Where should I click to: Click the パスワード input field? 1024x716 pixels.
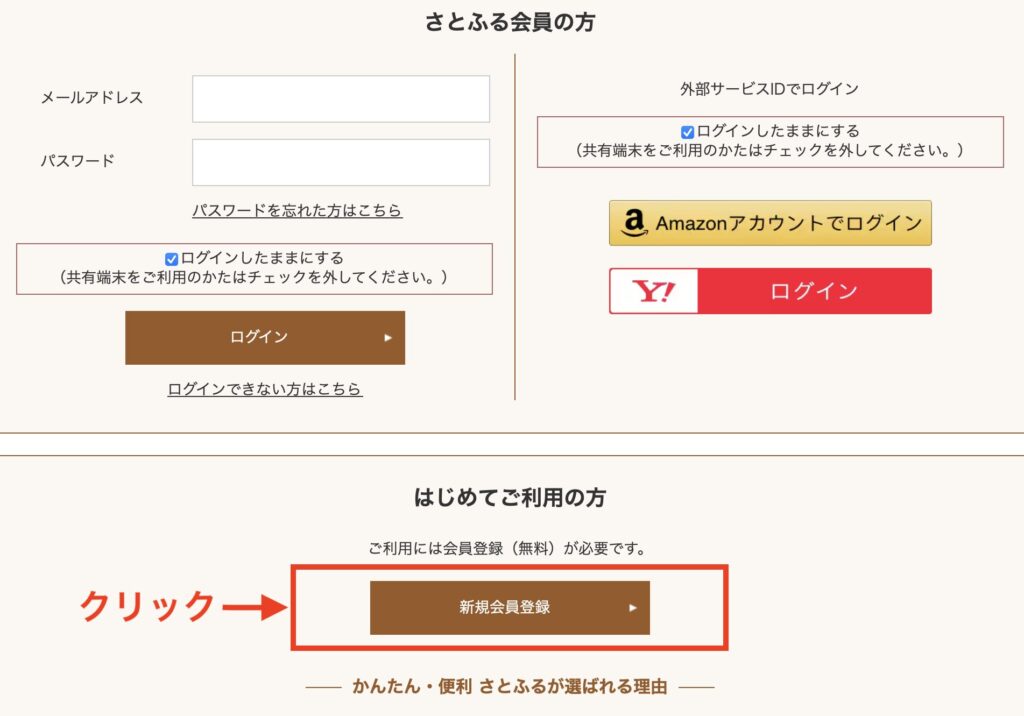[341, 162]
